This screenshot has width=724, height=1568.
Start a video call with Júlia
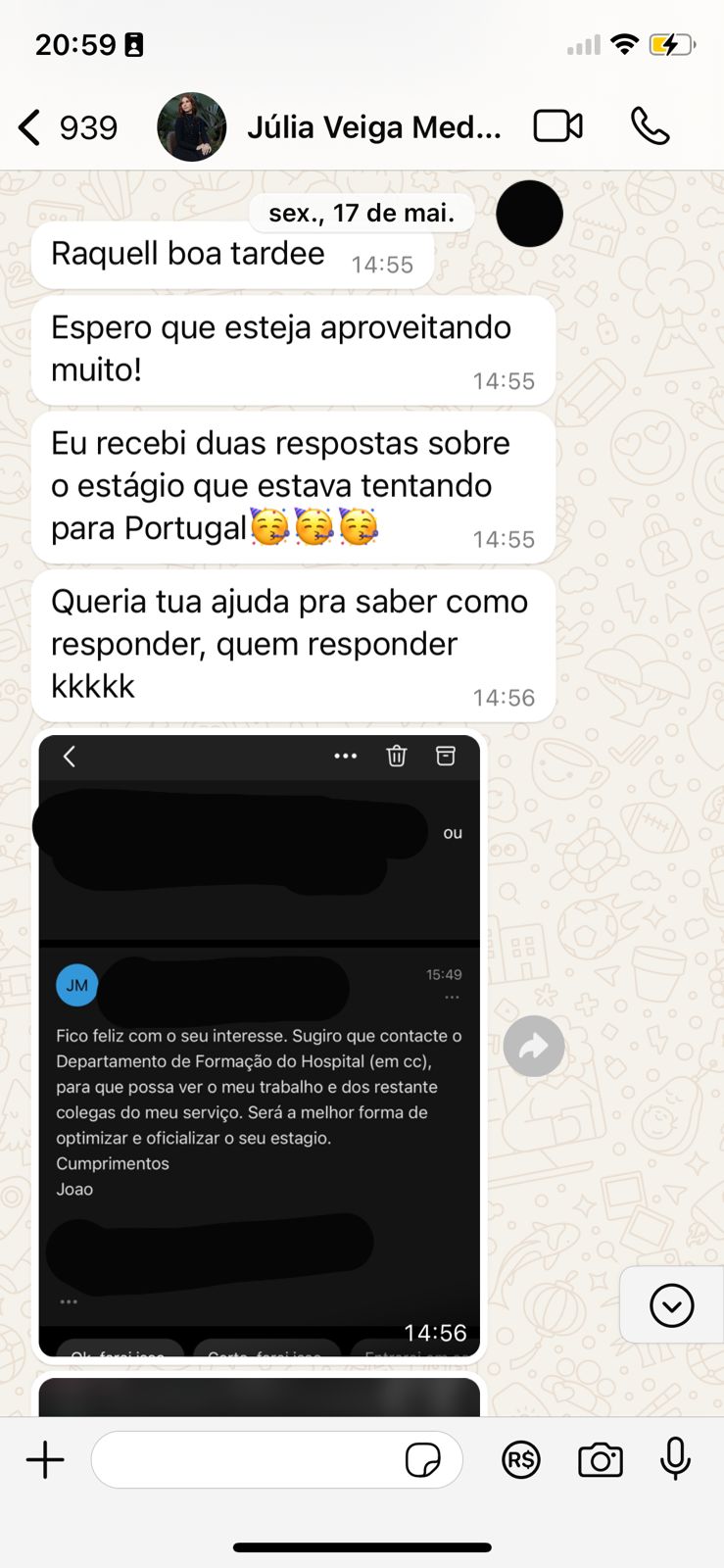click(557, 126)
